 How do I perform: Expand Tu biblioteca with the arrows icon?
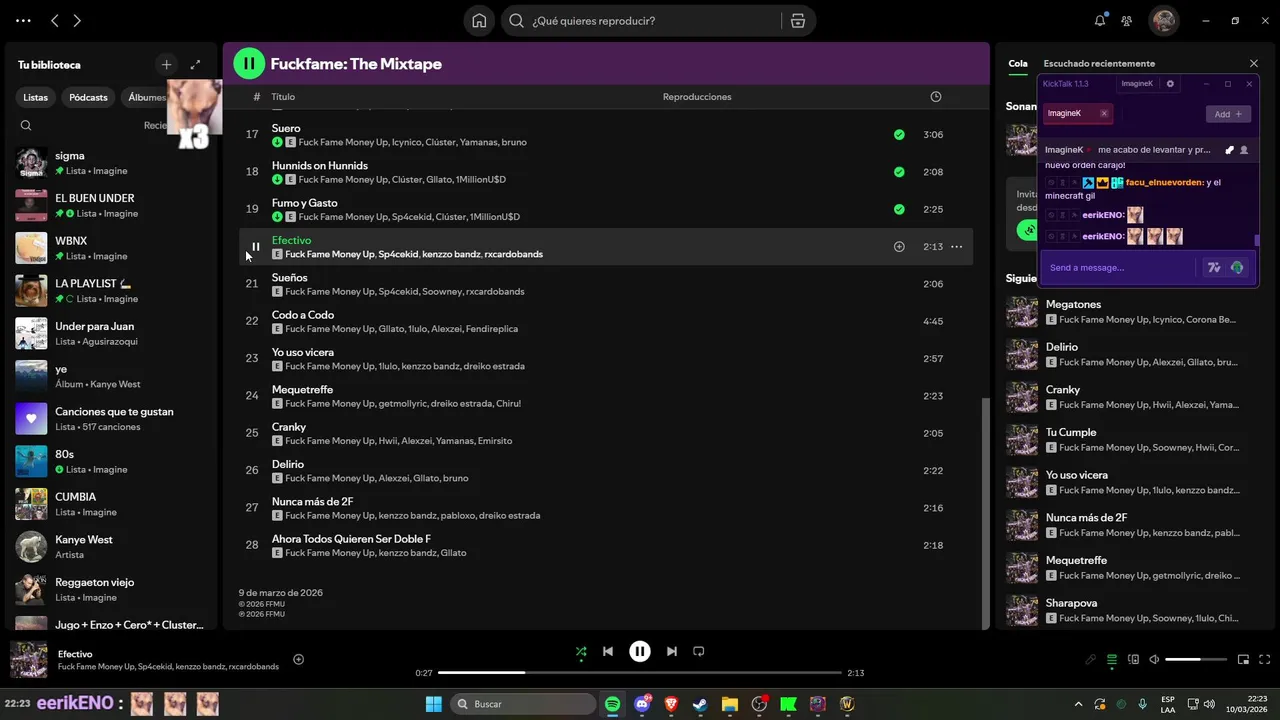[195, 64]
